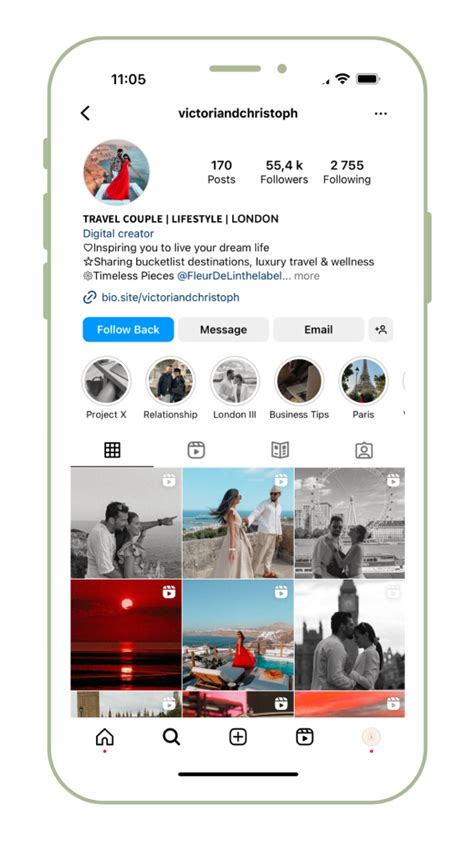Open the three-dot options menu
Viewport: 474px width, 841px height.
pyautogui.click(x=381, y=114)
